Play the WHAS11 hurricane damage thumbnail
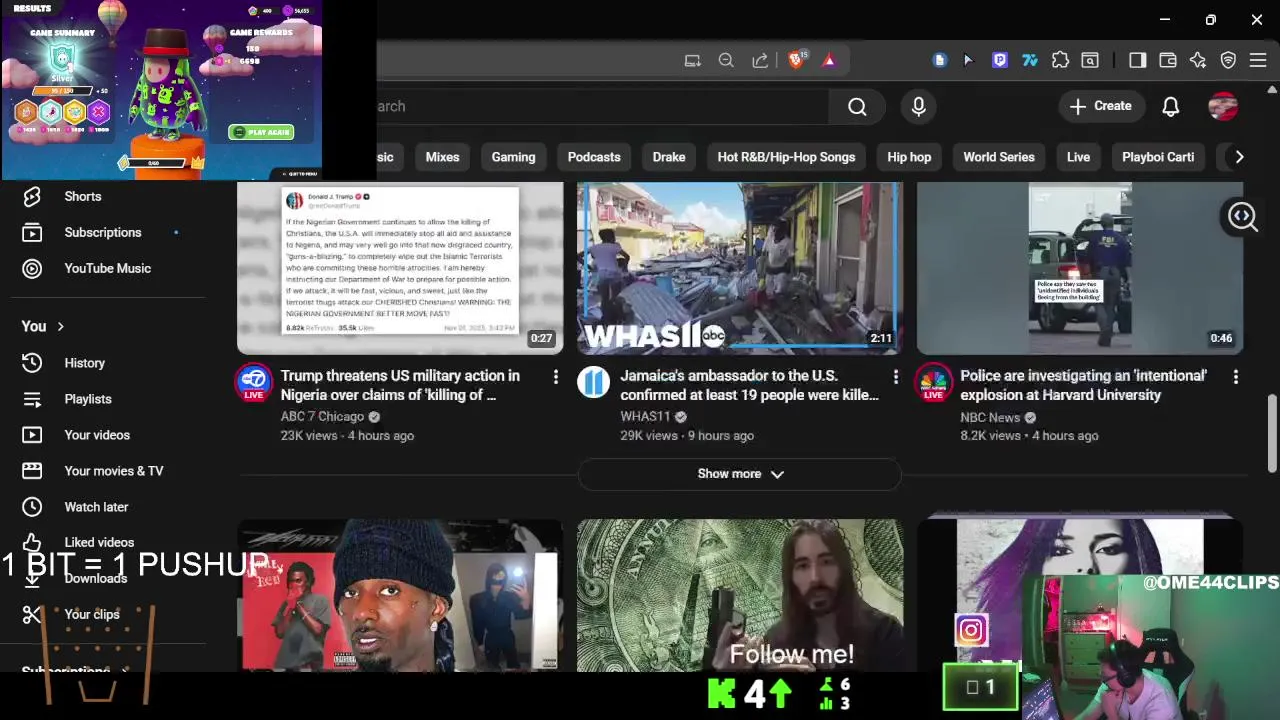The width and height of the screenshot is (1280, 720). [740, 267]
